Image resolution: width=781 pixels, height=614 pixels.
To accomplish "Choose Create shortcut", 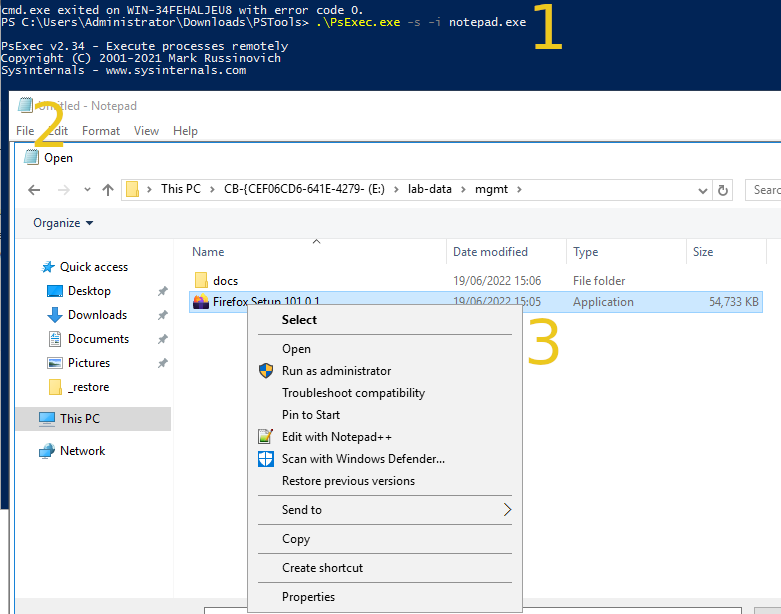I will pyautogui.click(x=385, y=568).
